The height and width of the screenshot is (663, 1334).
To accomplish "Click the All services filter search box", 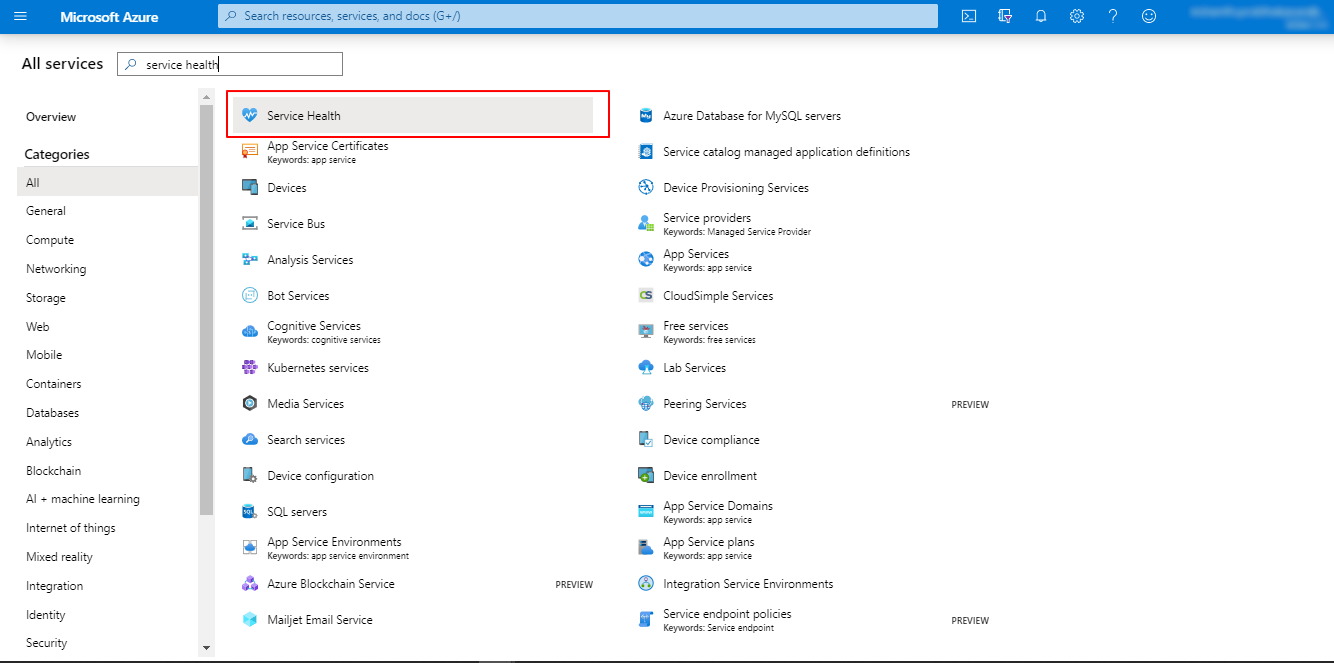I will 240,65.
